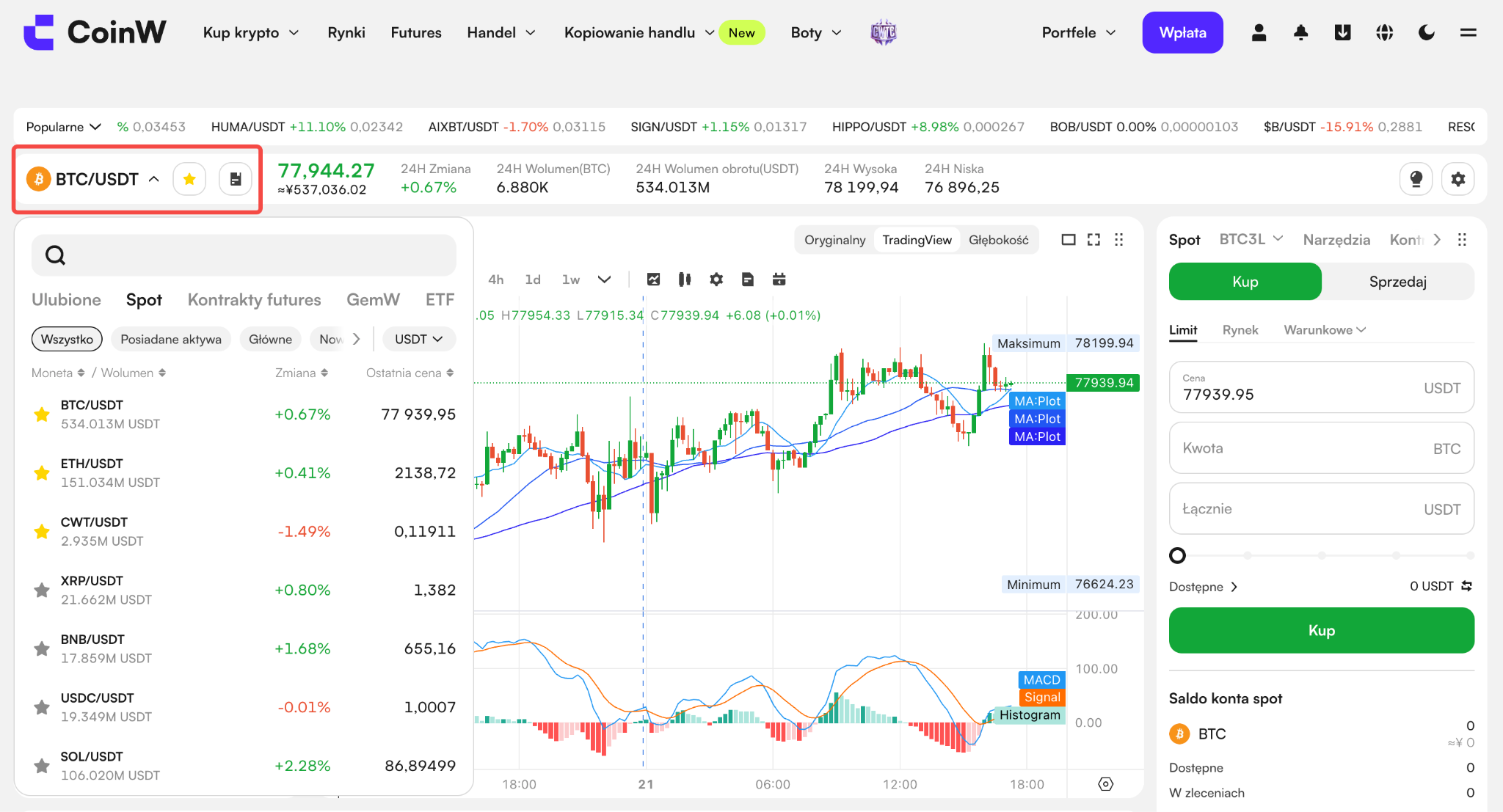Switch to dark mode with moon icon
The width and height of the screenshot is (1503, 812).
coord(1426,32)
